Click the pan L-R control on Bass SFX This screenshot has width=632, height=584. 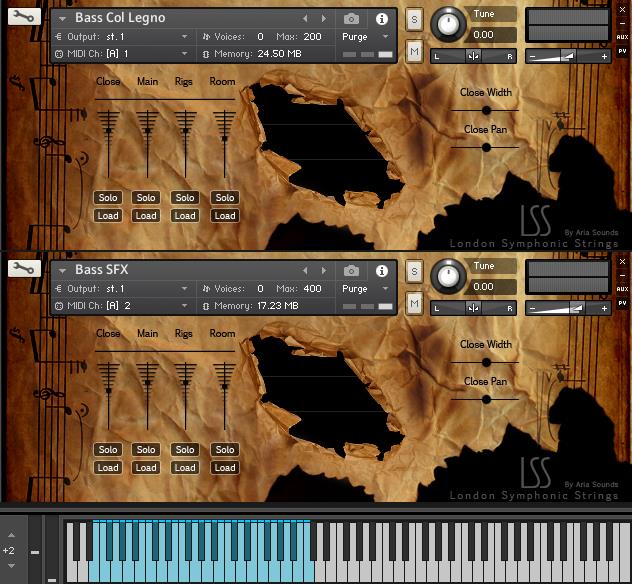click(474, 309)
